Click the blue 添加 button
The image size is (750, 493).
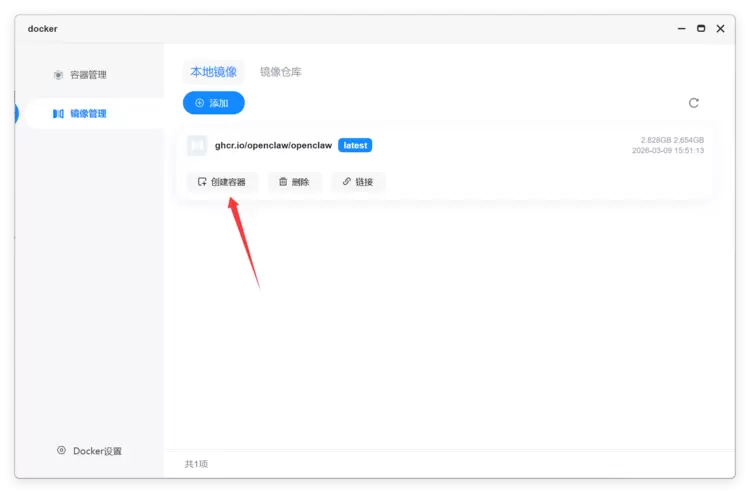[x=213, y=103]
